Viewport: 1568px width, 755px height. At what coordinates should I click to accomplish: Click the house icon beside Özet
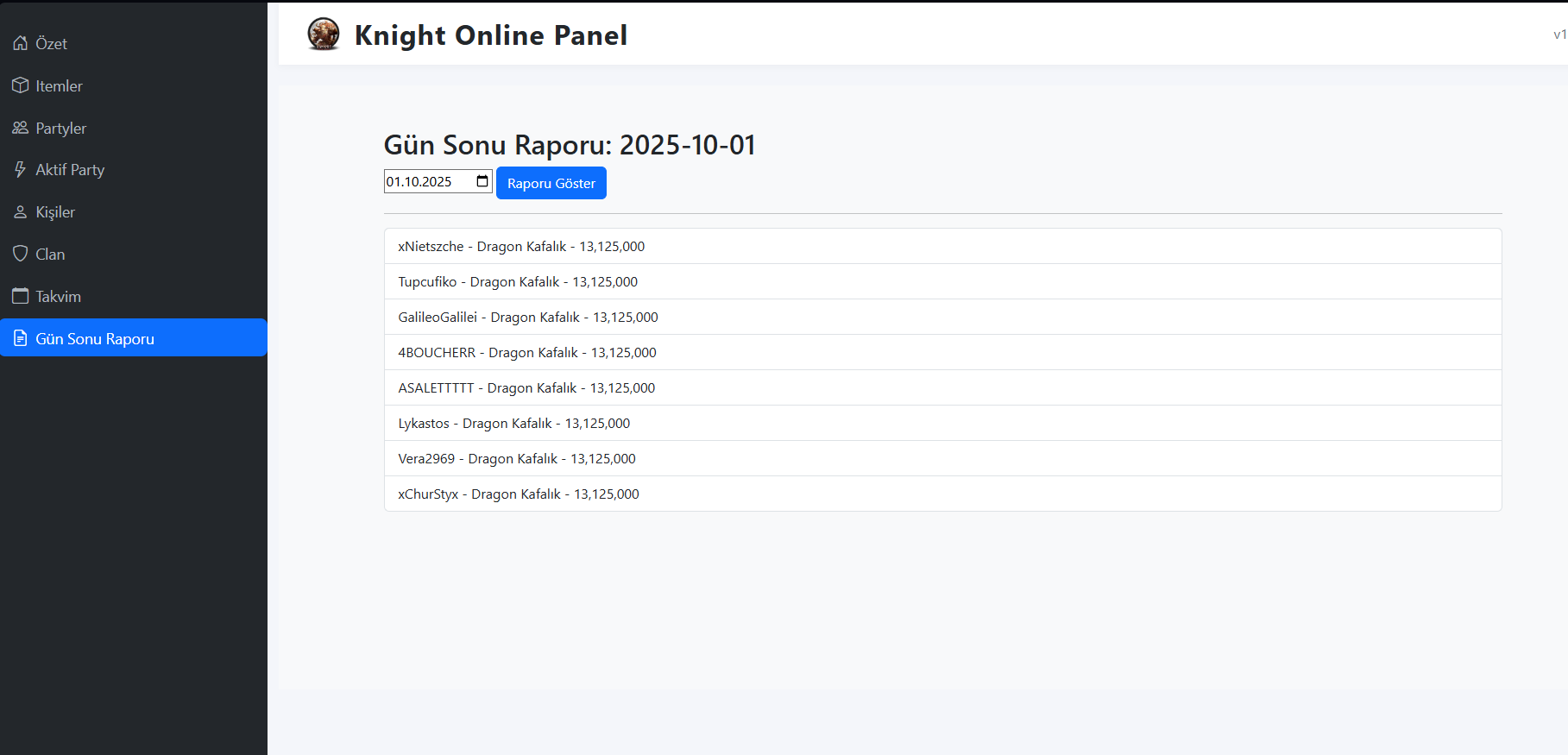[20, 43]
